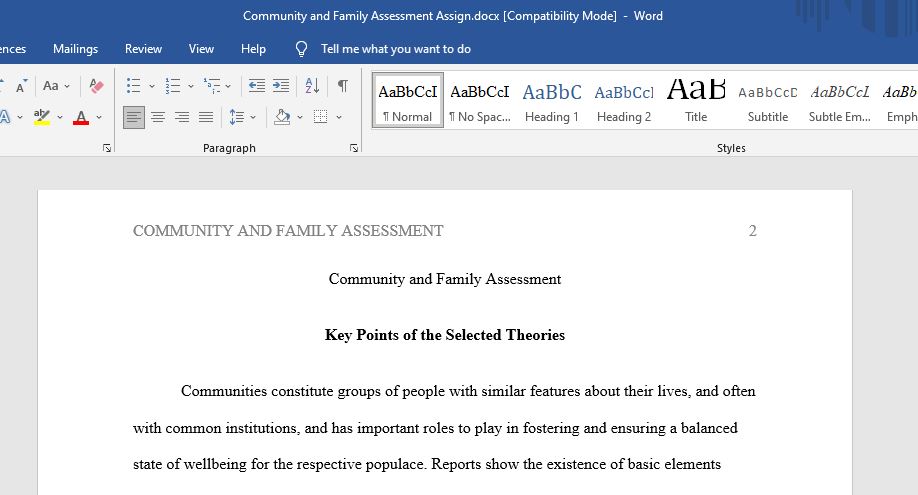Click the Line and Paragraph Spacing icon

coord(237,117)
